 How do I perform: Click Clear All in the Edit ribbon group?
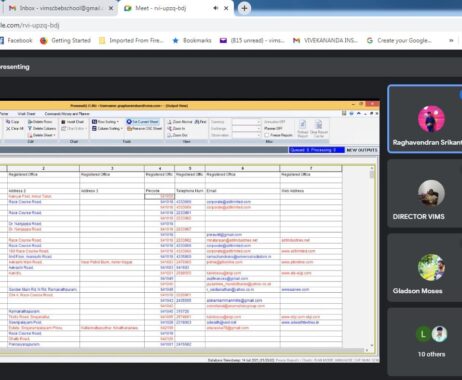15,128
